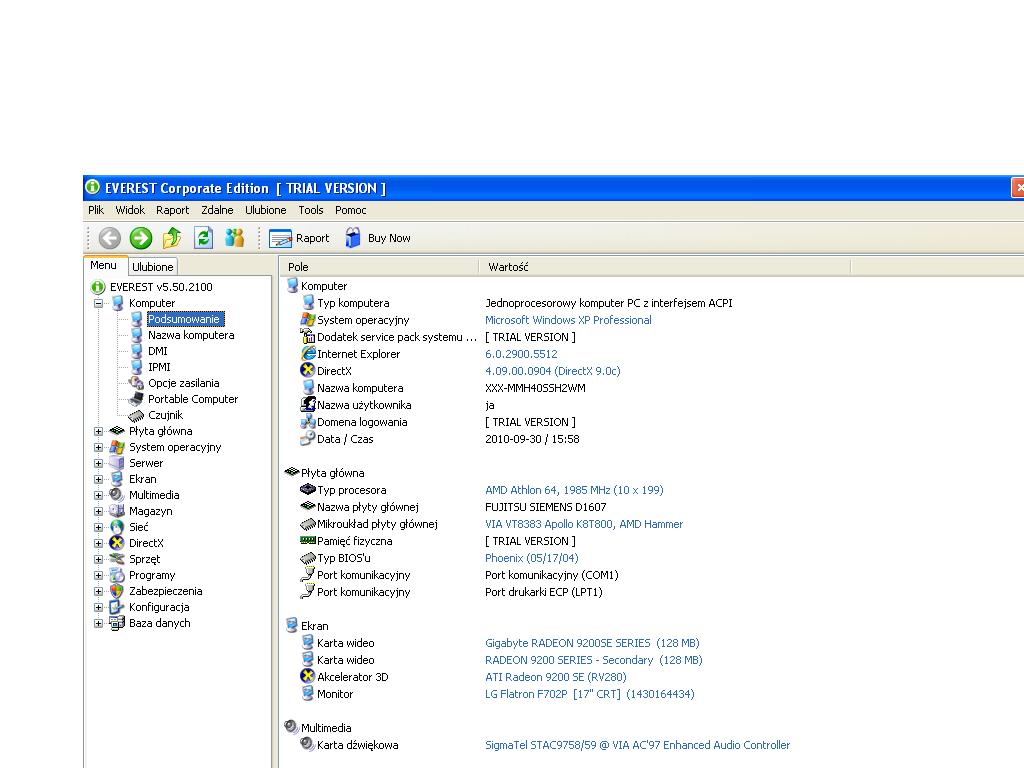Switch to the Ulubione tab
The image size is (1024, 768).
[153, 267]
